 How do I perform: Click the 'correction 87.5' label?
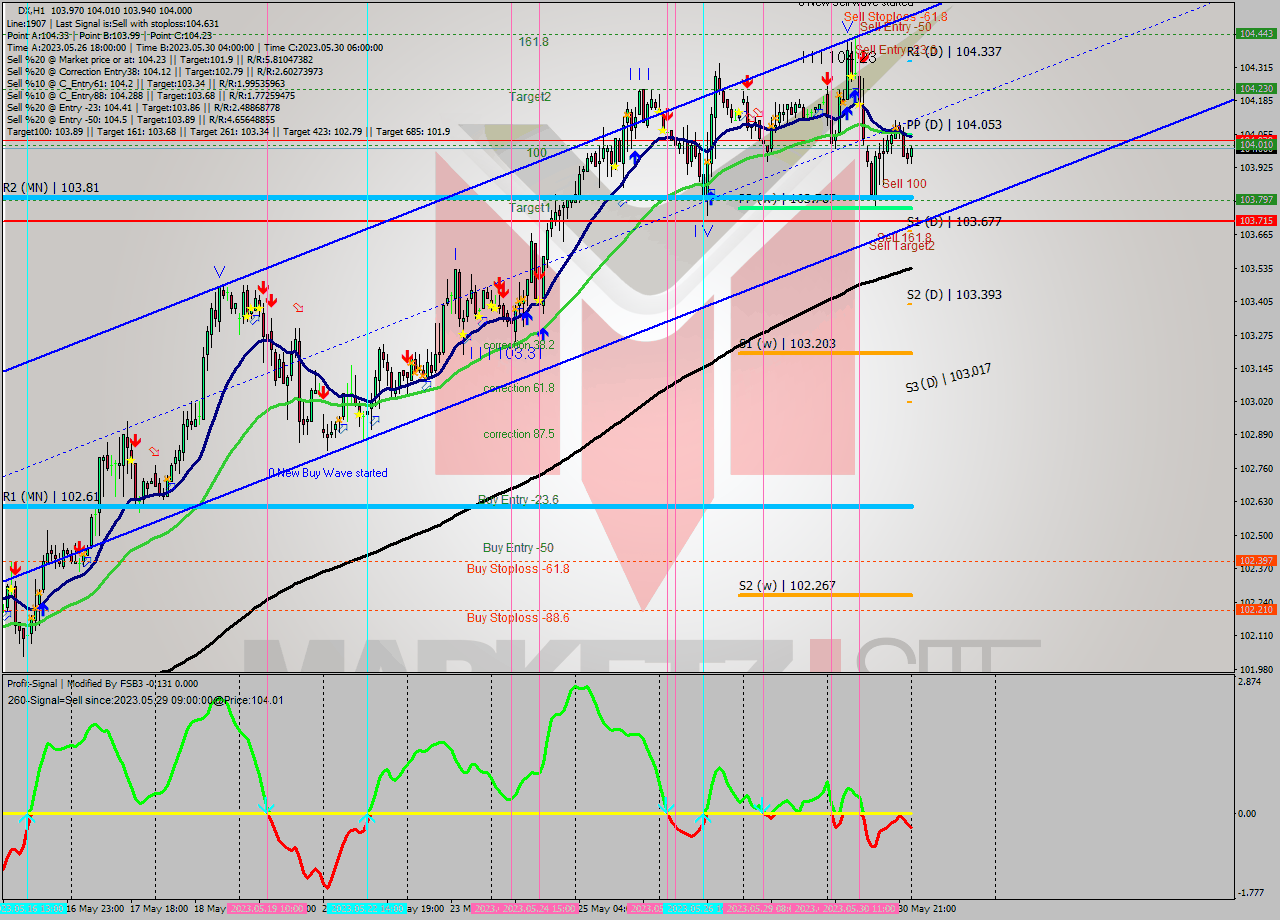coord(518,434)
